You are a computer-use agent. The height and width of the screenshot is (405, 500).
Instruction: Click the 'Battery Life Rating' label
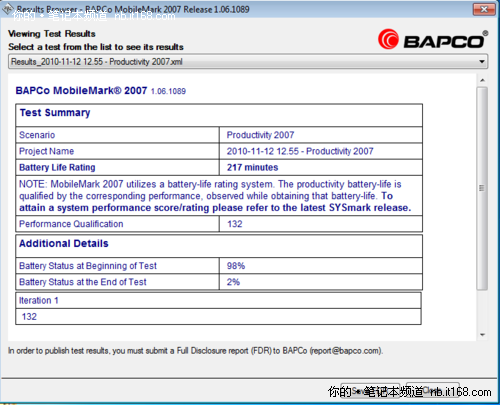coord(57,167)
